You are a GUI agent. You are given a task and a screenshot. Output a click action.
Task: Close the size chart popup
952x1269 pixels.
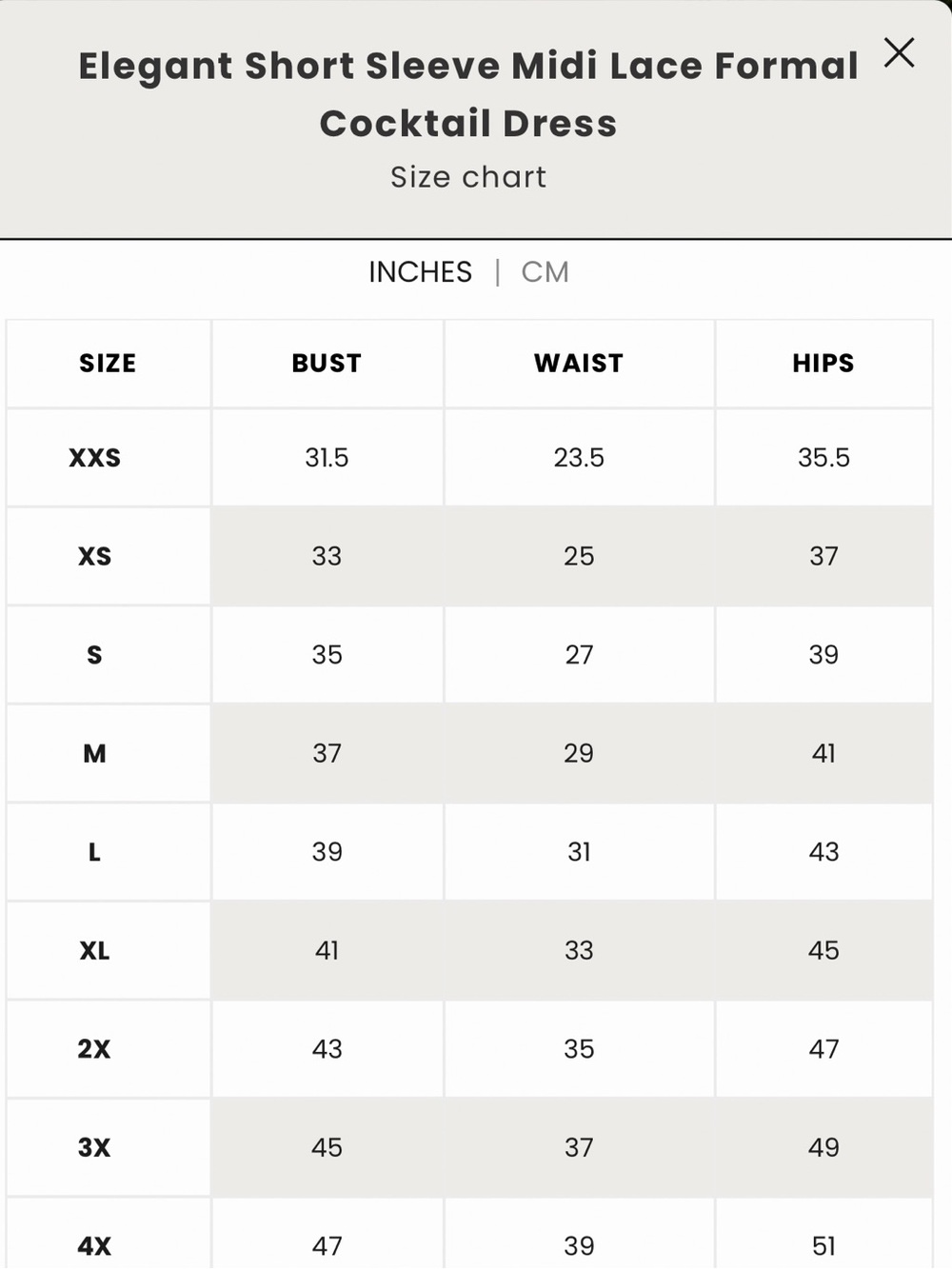click(x=899, y=52)
